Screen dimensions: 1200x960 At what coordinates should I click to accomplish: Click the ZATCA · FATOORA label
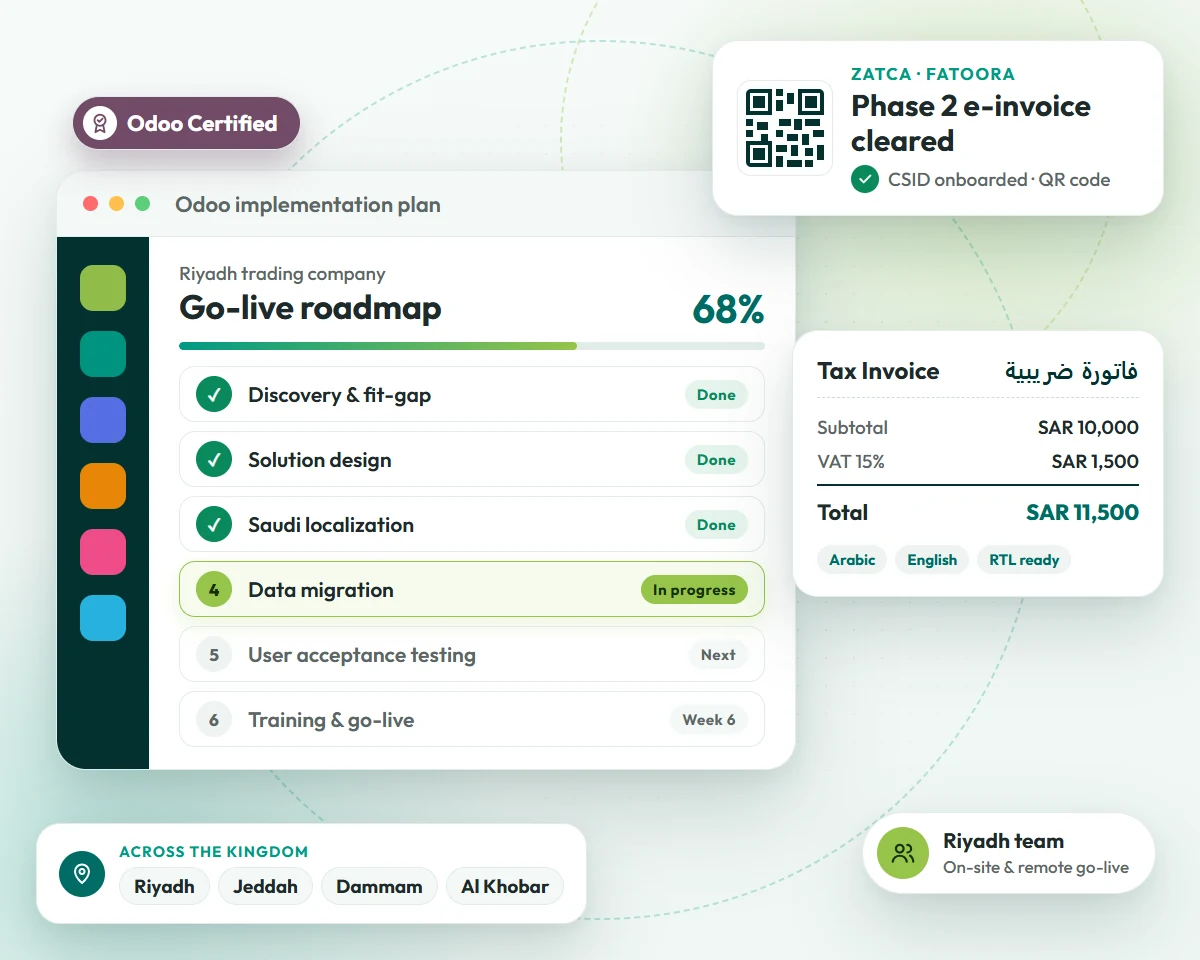point(933,74)
